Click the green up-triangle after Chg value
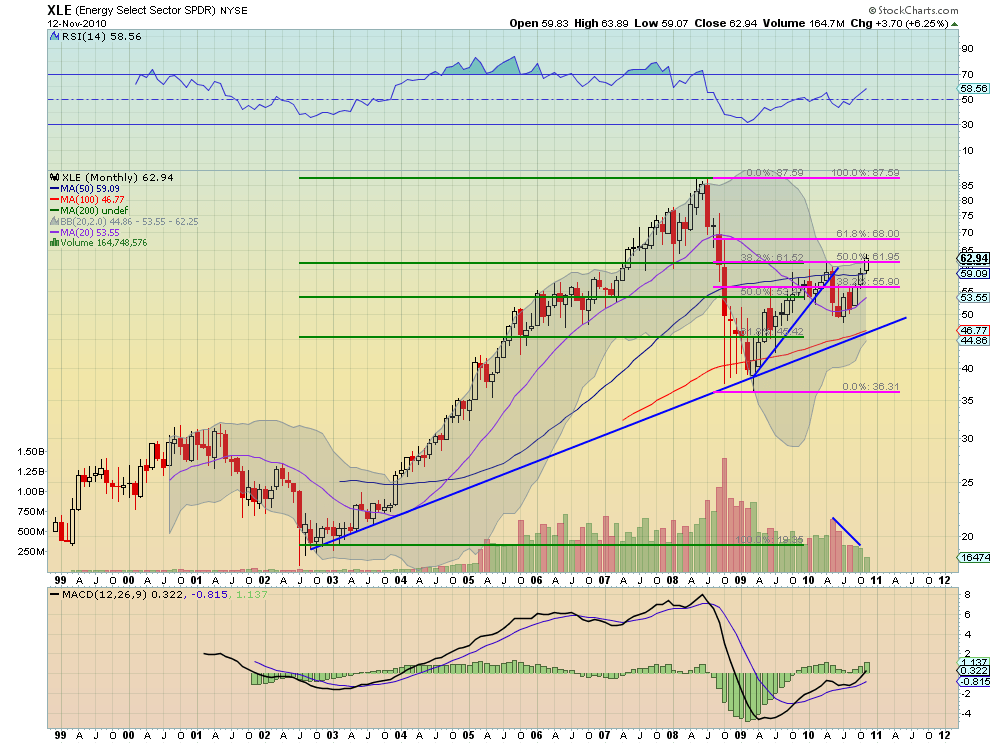Image resolution: width=990 pixels, height=744 pixels. tap(954, 24)
